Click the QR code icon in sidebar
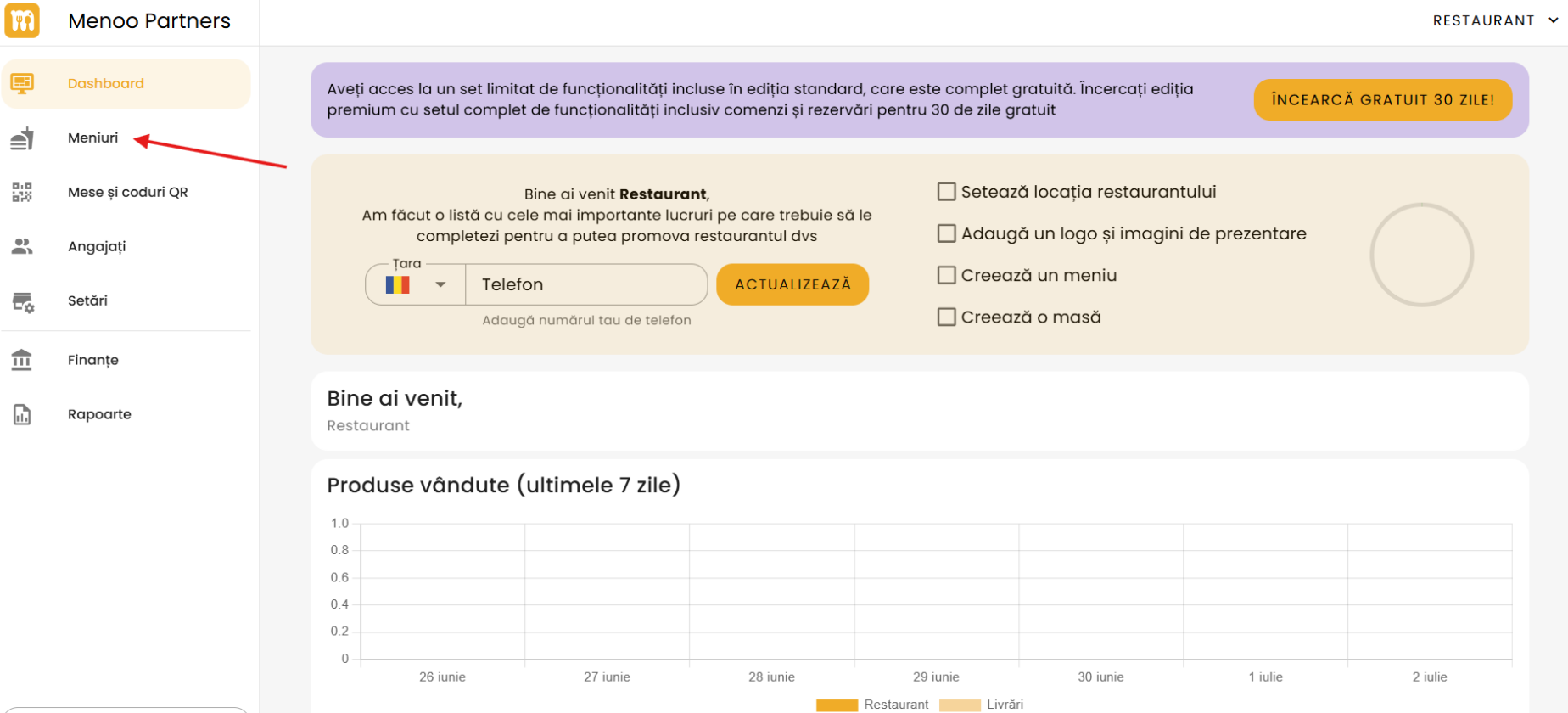The width and height of the screenshot is (1568, 713). tap(22, 193)
